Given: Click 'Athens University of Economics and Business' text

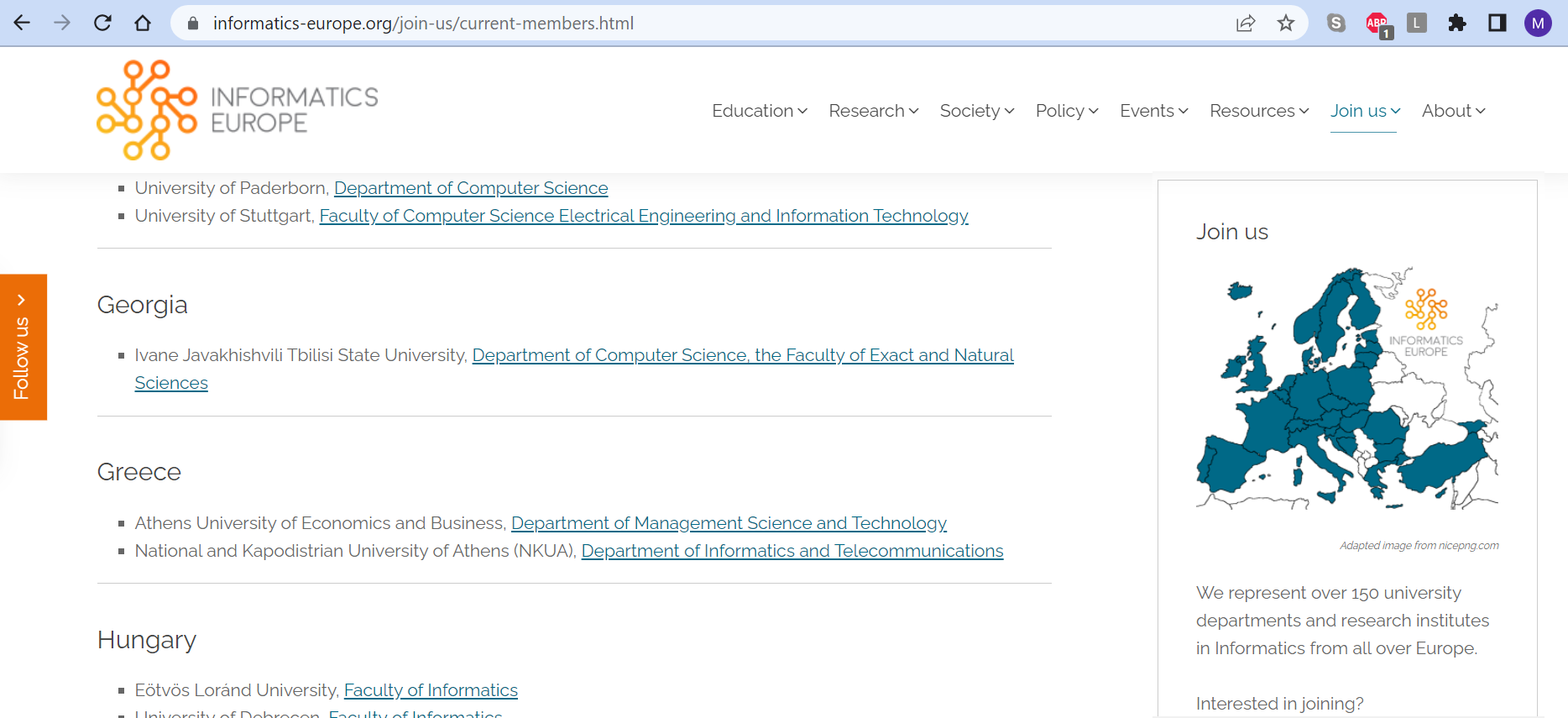Looking at the screenshot, I should [x=321, y=523].
